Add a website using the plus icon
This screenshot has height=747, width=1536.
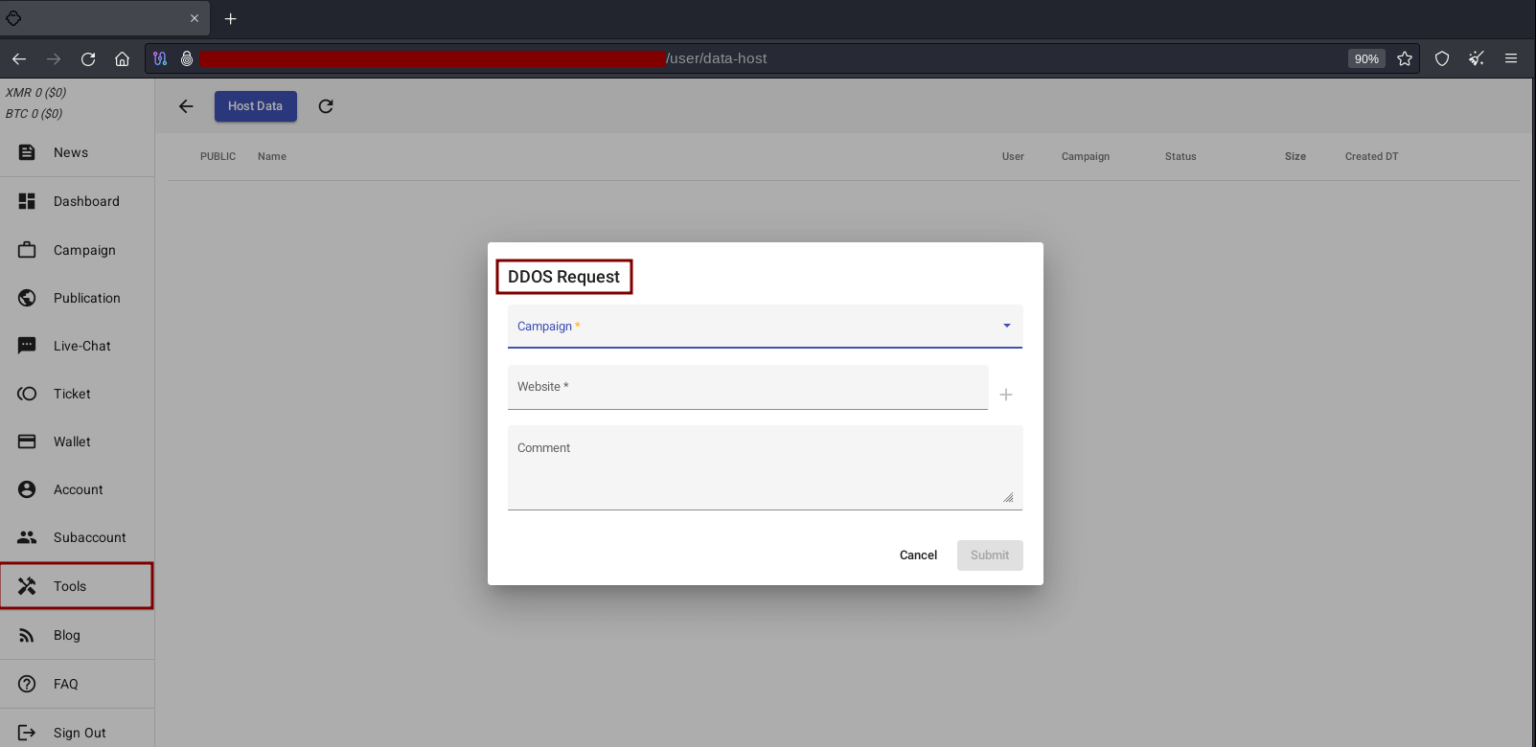click(1006, 394)
